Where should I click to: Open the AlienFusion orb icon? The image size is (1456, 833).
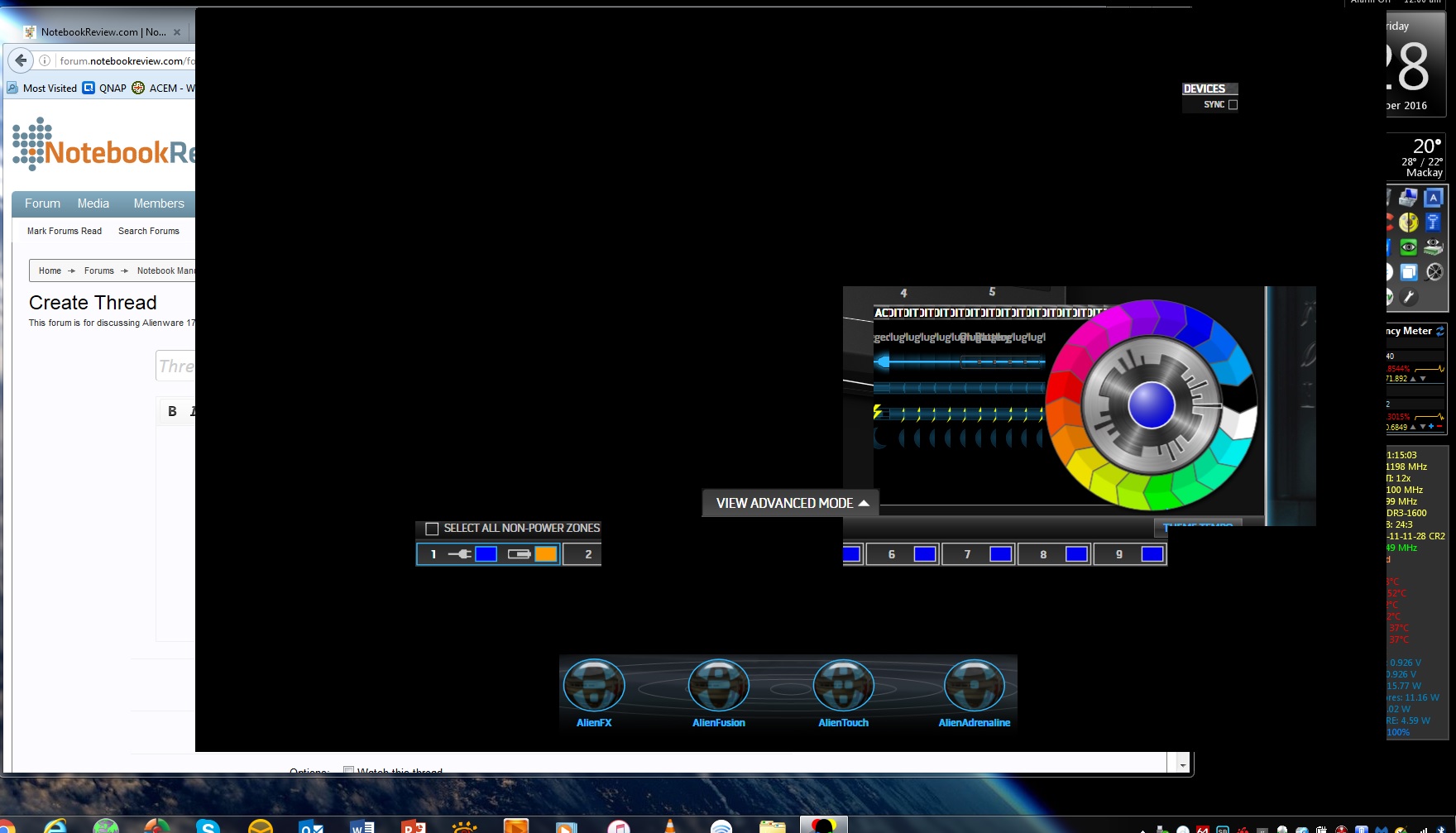tap(719, 685)
